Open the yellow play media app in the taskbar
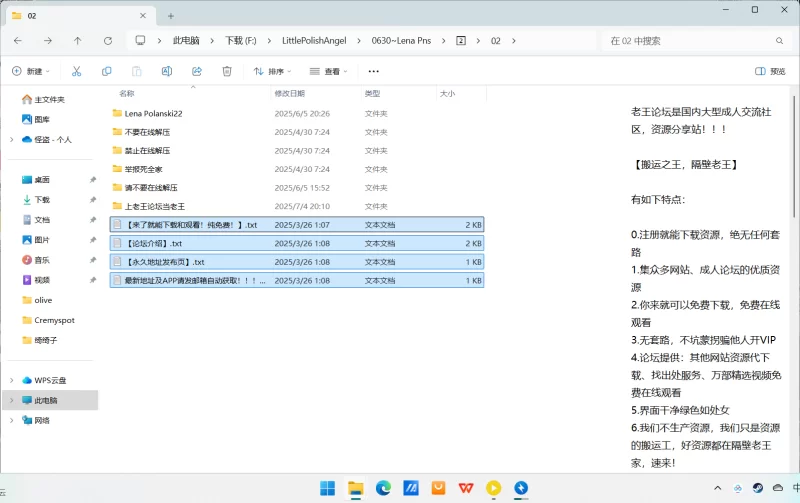 tap(493, 488)
